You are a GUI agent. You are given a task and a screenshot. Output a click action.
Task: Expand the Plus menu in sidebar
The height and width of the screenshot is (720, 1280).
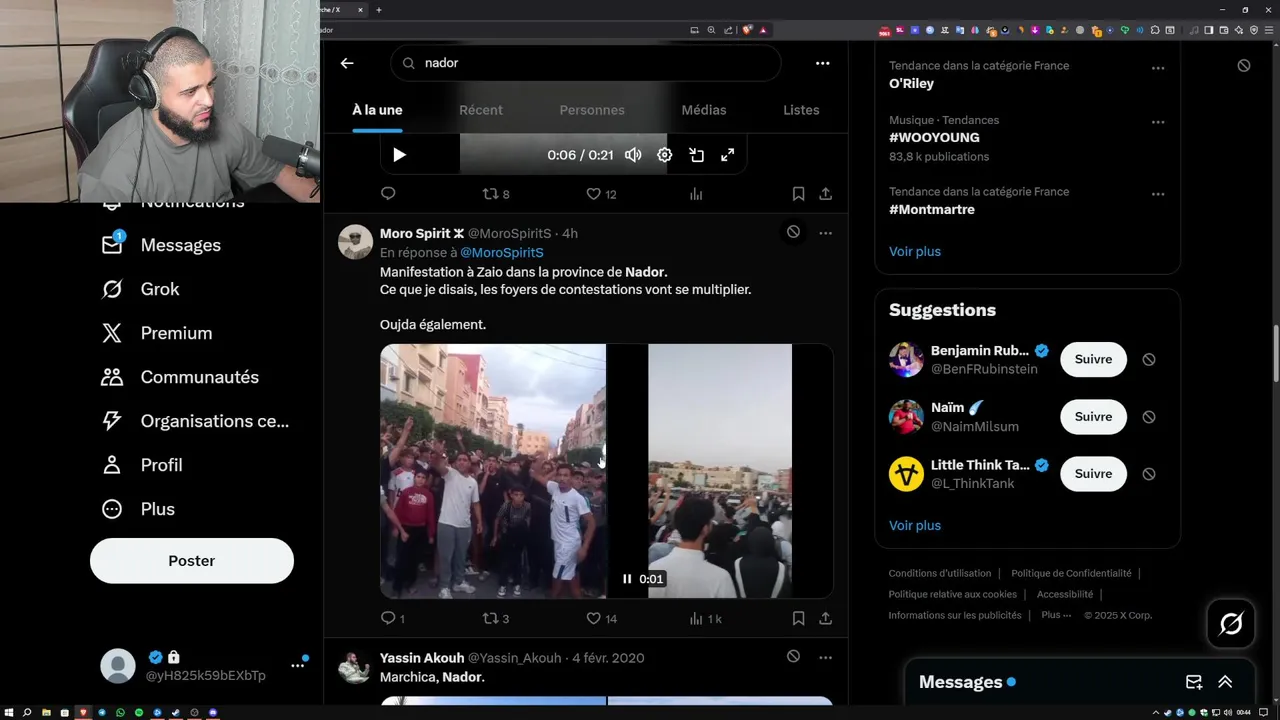coord(138,509)
